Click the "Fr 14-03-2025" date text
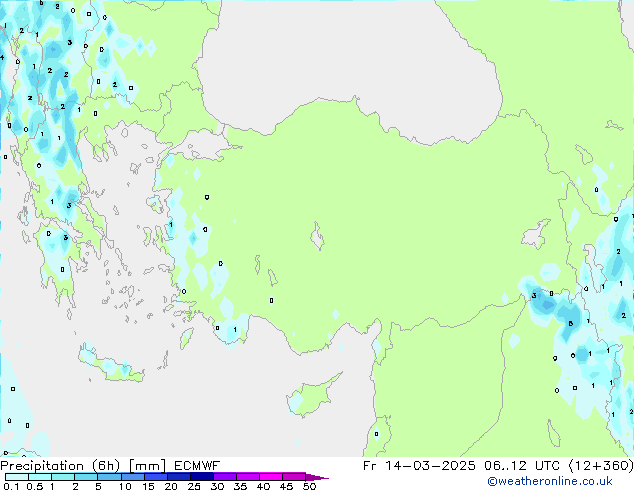The width and height of the screenshot is (634, 490). (419, 466)
